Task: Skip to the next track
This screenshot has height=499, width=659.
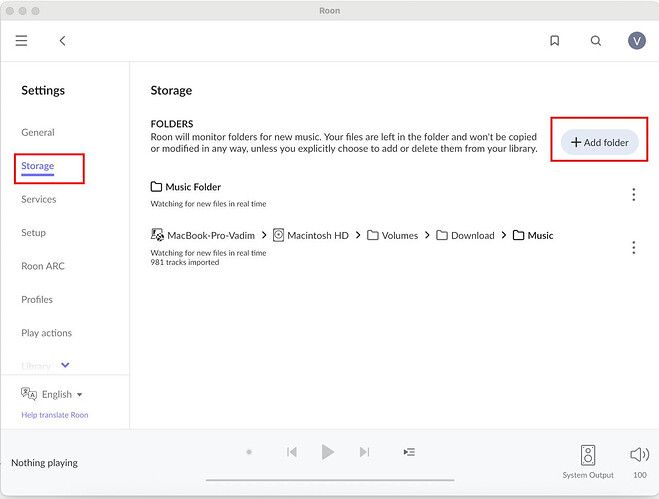Action: pyautogui.click(x=364, y=452)
